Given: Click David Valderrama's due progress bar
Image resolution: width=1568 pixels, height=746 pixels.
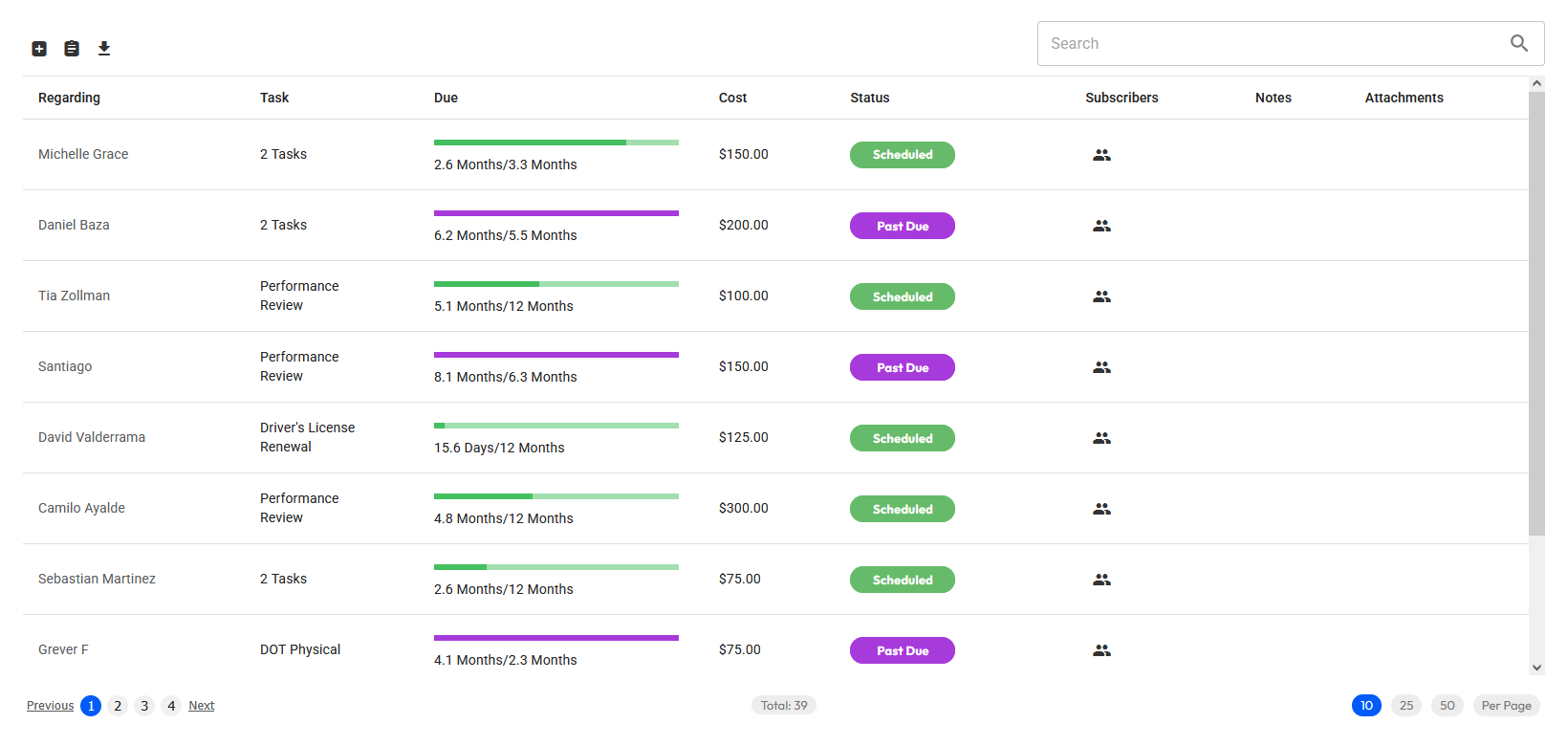Looking at the screenshot, I should click(556, 426).
